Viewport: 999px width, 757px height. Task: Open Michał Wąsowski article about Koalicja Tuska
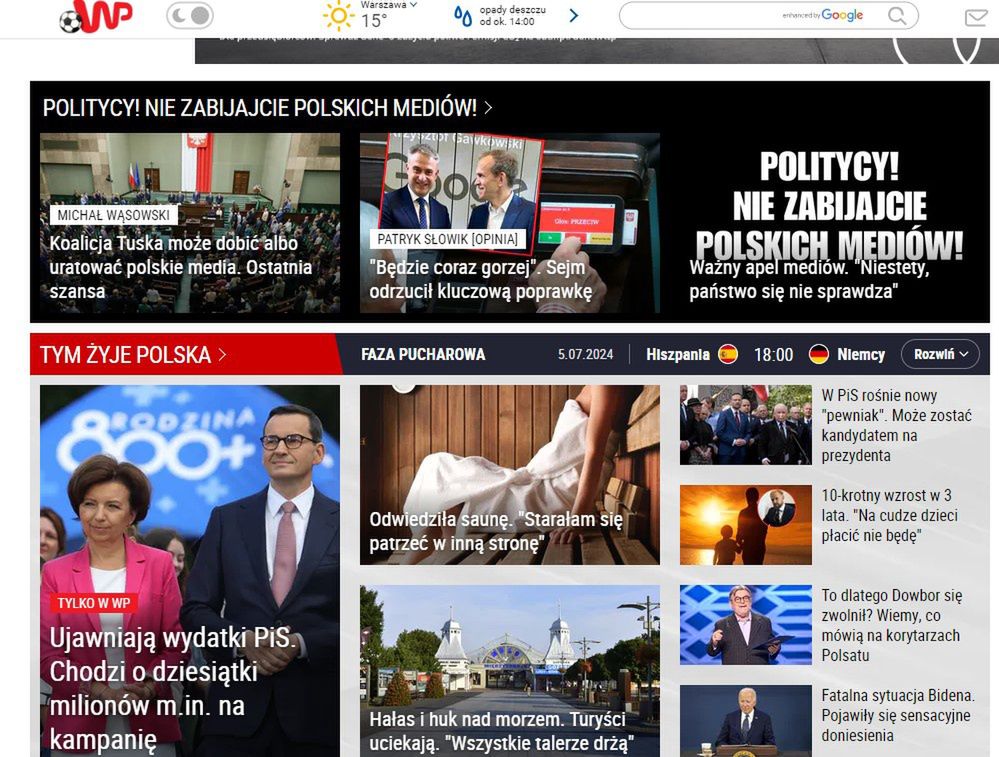(x=190, y=223)
